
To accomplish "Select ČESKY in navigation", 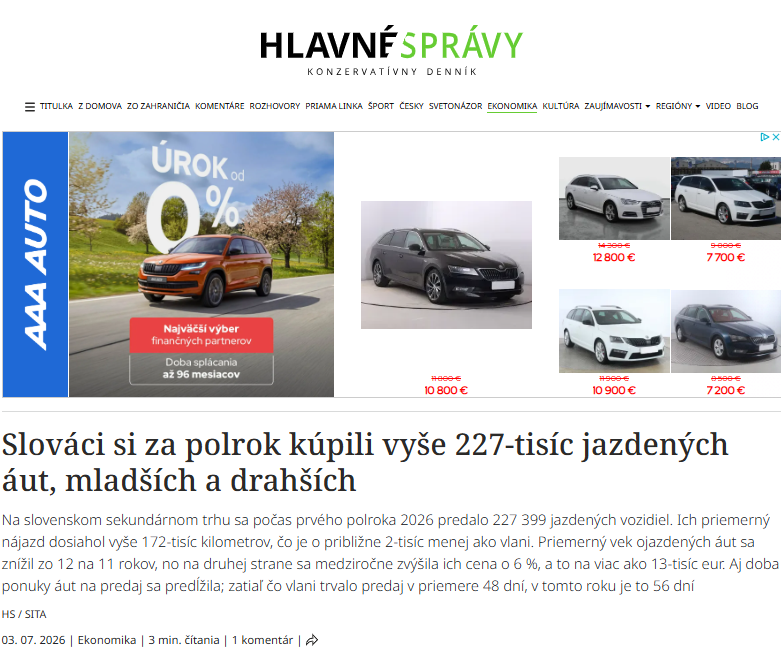I will 411,106.
